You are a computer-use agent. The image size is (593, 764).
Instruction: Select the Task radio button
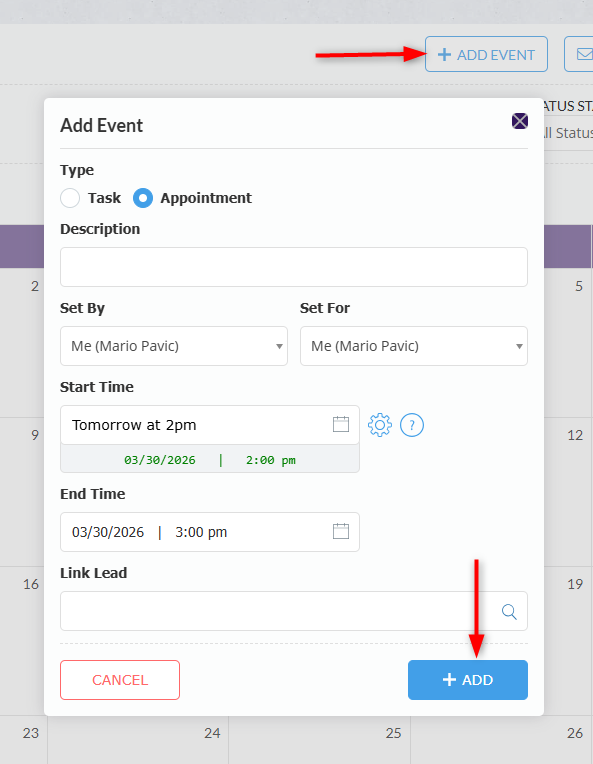point(70,198)
